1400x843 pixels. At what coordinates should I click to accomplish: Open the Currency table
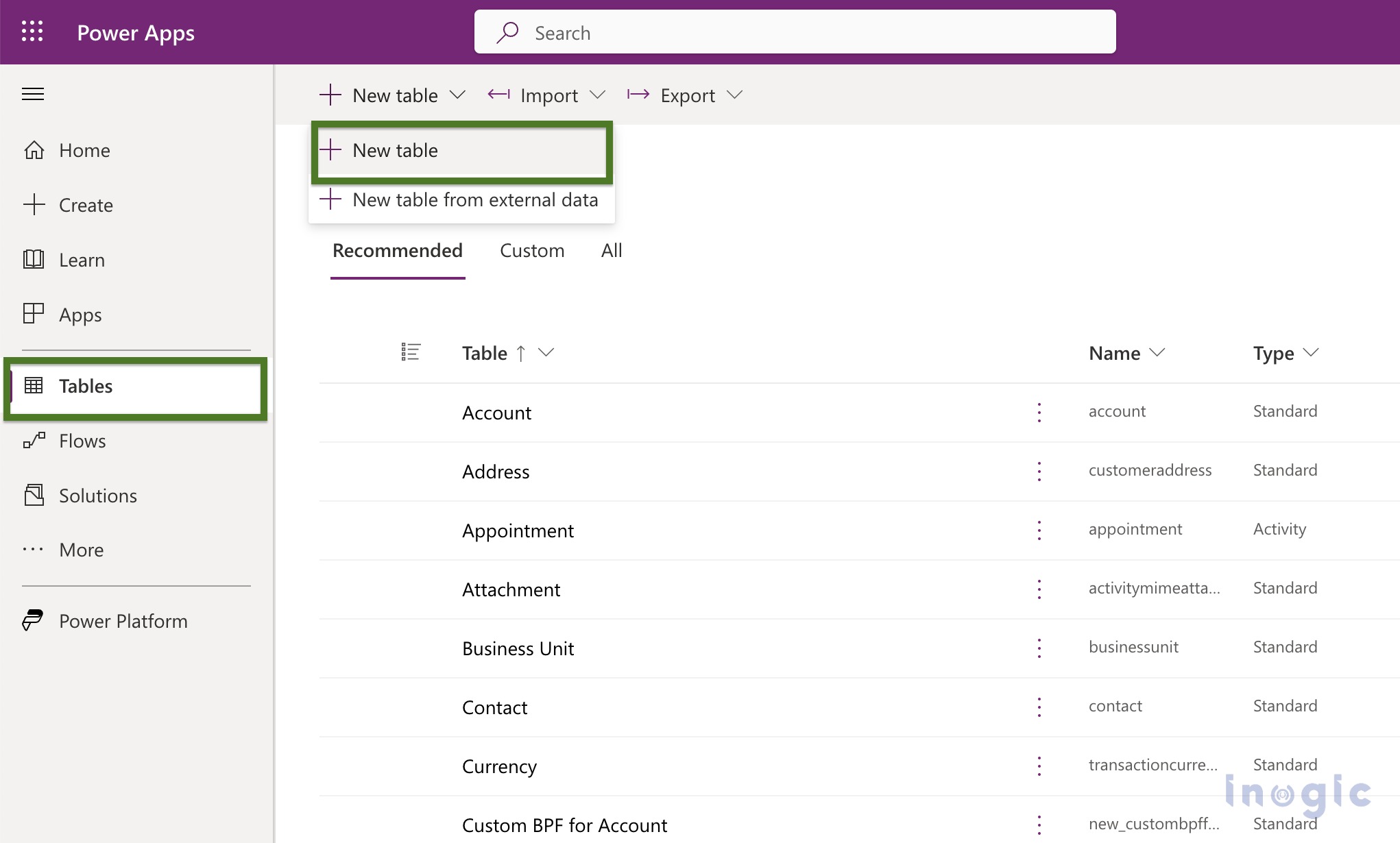[x=499, y=766]
